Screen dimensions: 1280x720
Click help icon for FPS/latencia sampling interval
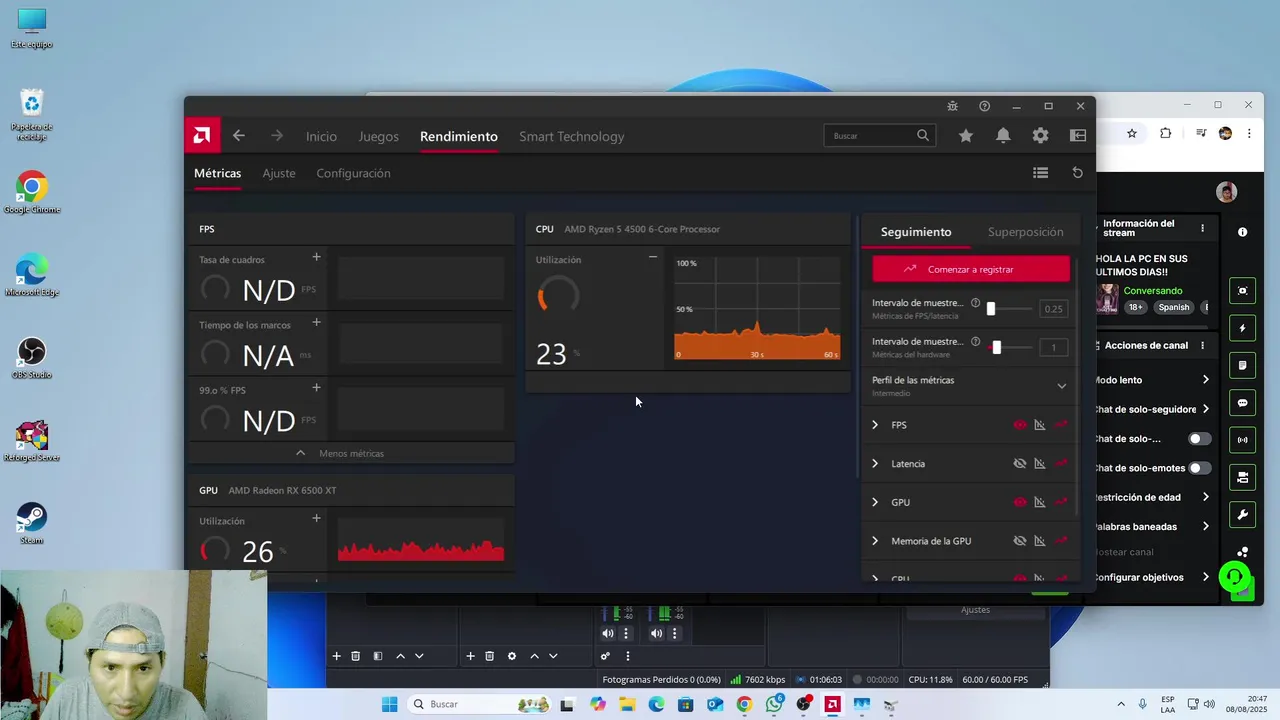[x=975, y=303]
